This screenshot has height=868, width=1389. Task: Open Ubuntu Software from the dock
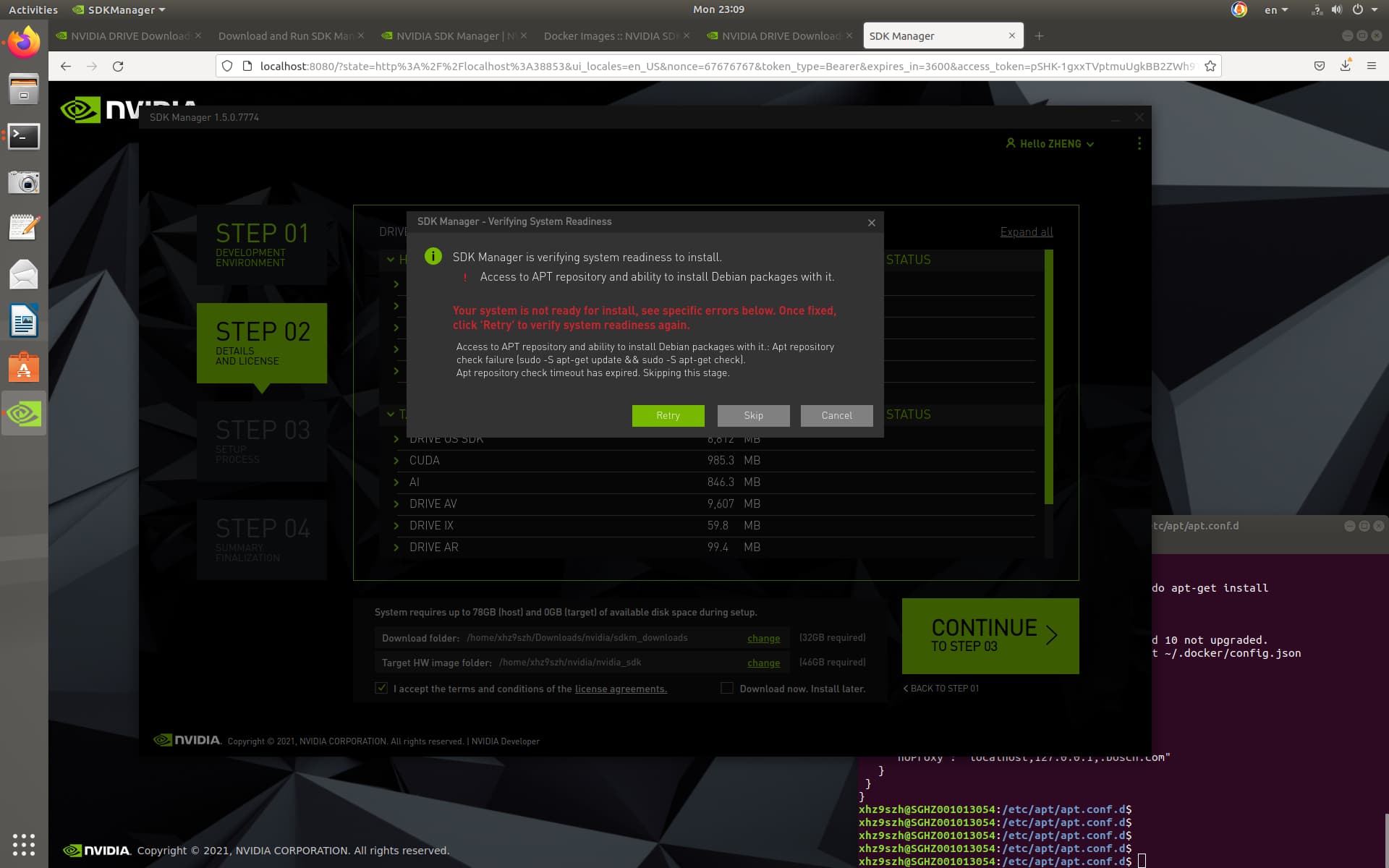tap(24, 367)
